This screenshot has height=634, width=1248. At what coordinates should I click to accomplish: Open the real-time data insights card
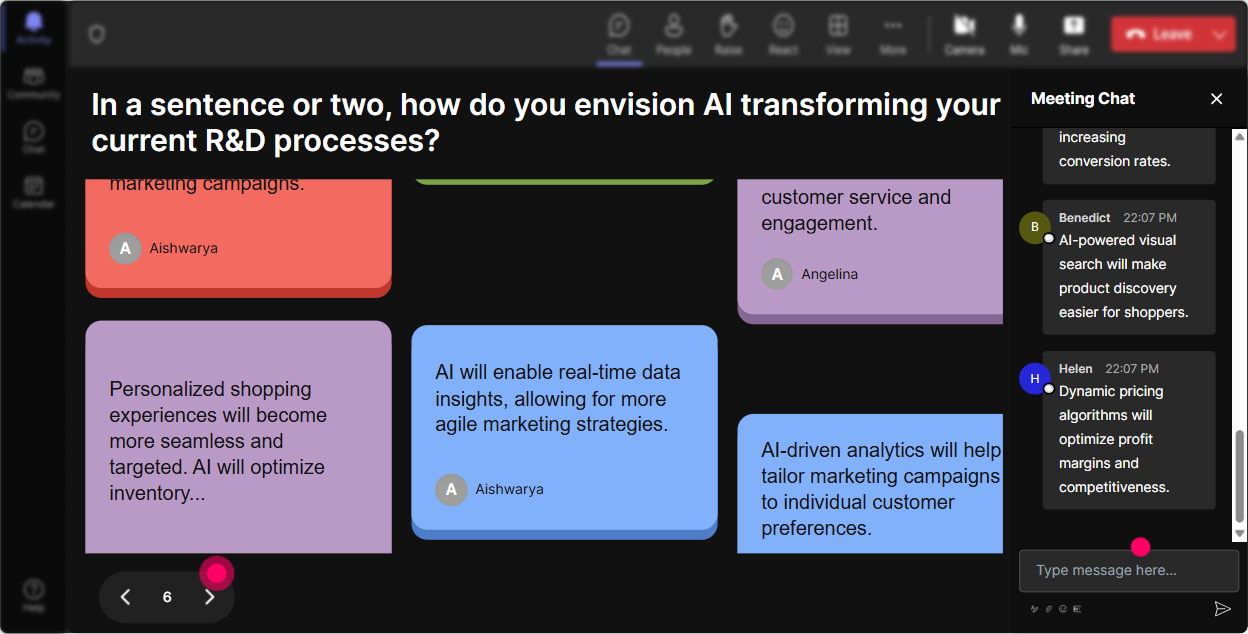coord(564,432)
